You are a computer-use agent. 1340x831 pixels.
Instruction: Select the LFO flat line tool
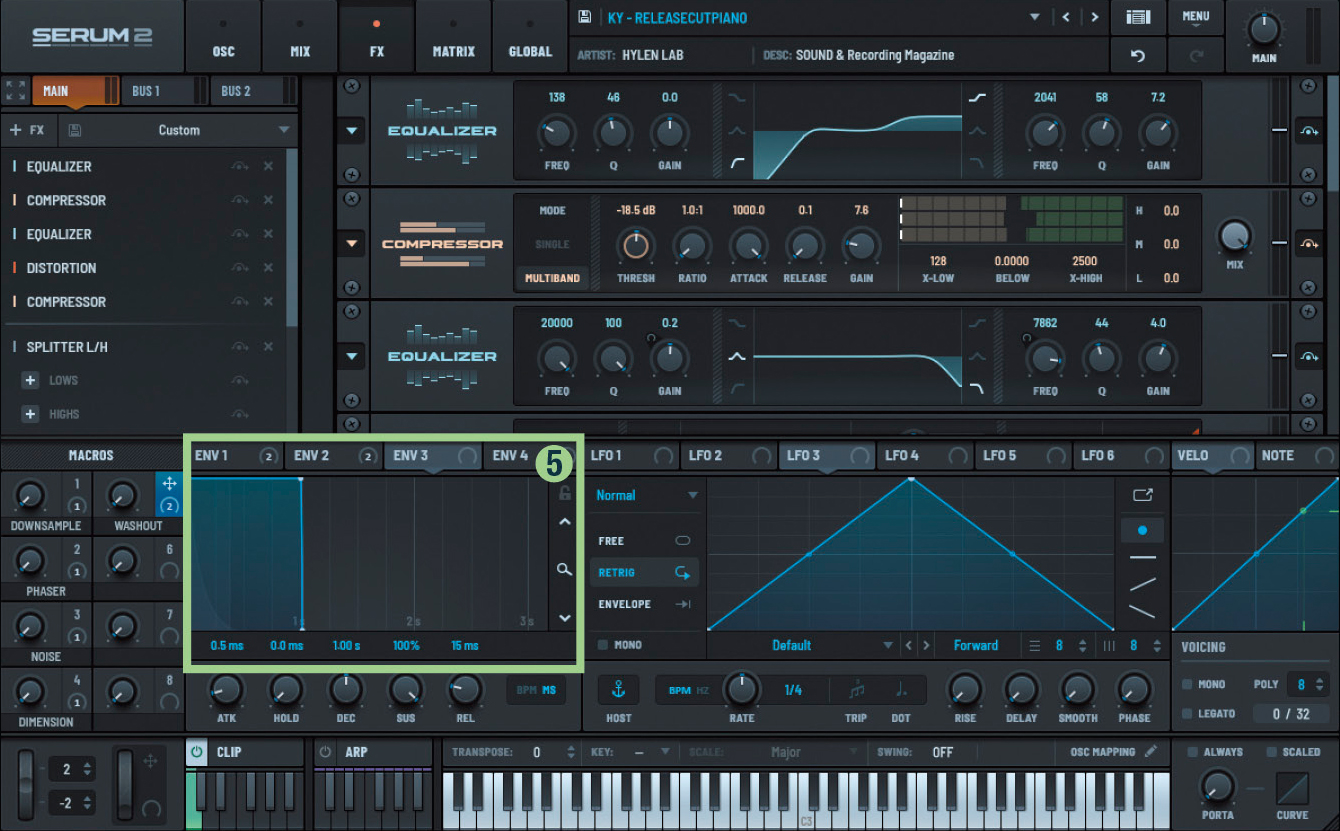[1142, 557]
